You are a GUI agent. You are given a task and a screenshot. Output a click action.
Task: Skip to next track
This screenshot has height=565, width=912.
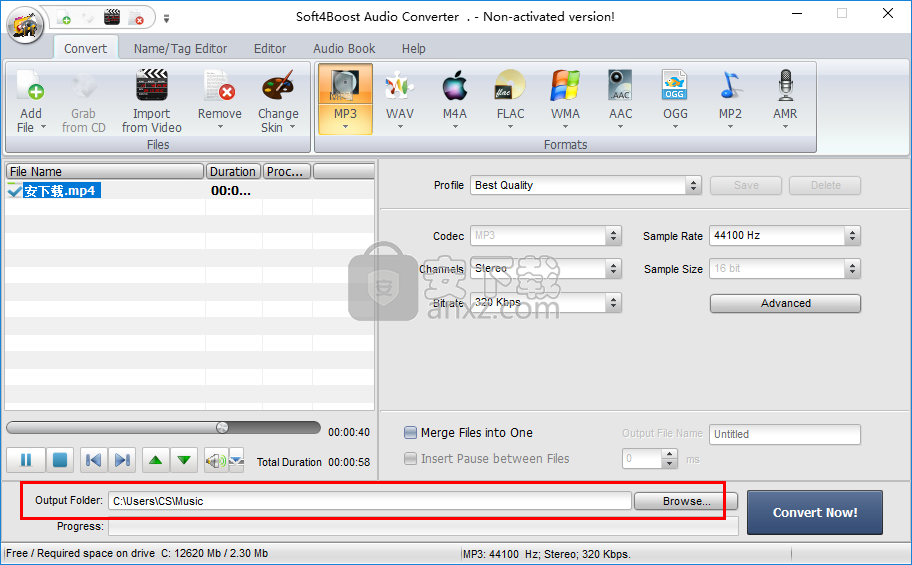pos(122,460)
